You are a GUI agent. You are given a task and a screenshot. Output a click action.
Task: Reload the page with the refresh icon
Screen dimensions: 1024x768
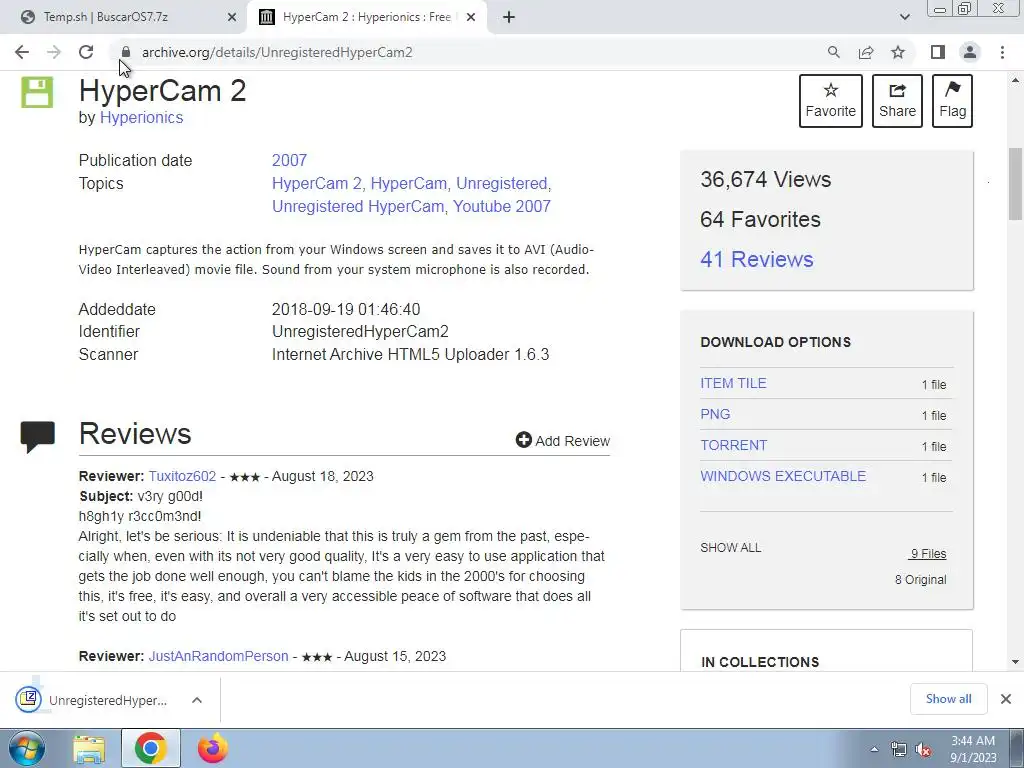point(86,52)
